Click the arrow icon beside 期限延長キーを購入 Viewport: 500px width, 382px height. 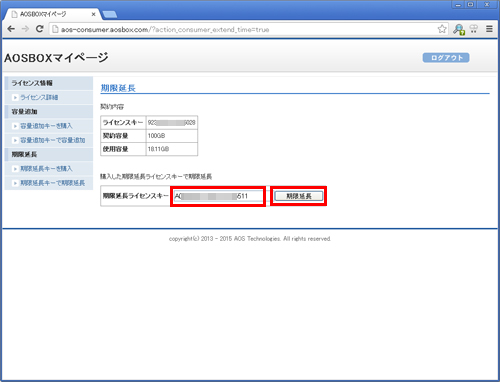click(x=15, y=169)
